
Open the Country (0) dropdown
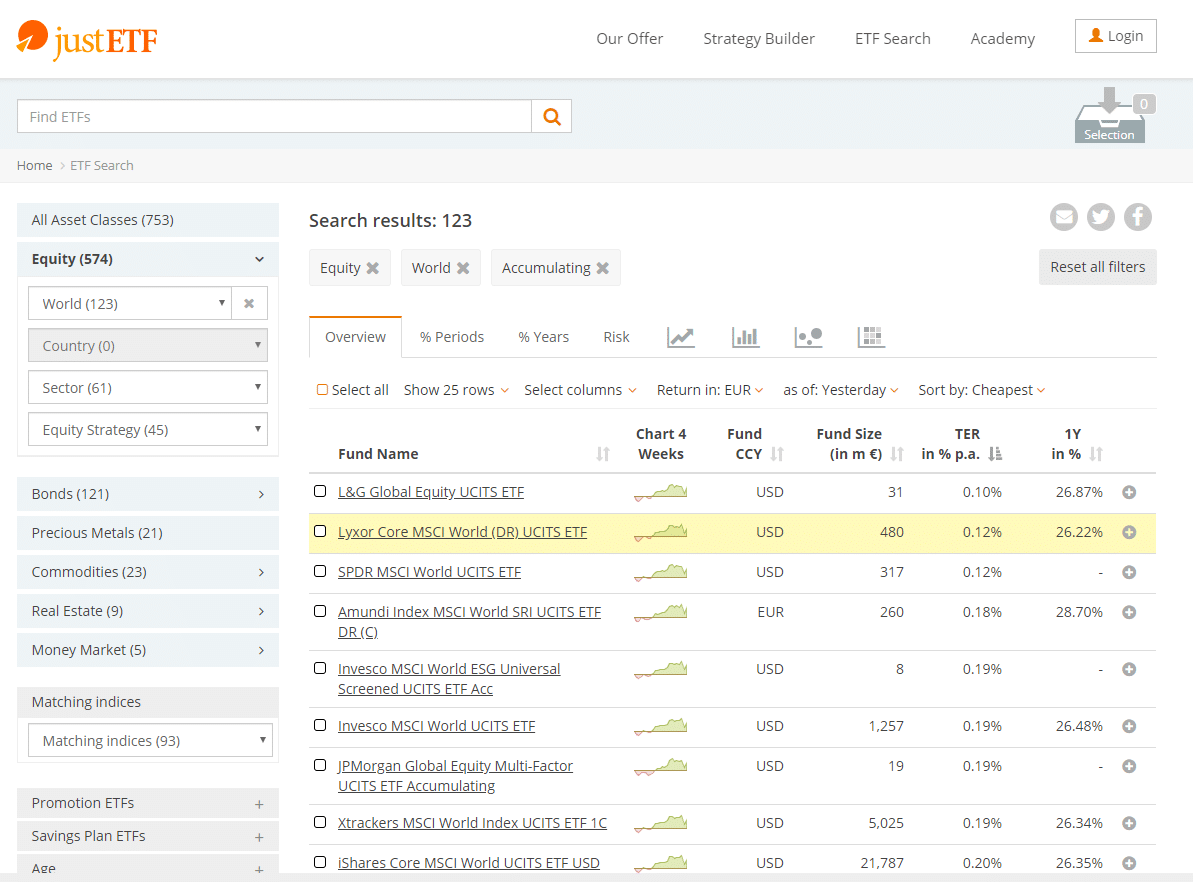(148, 345)
